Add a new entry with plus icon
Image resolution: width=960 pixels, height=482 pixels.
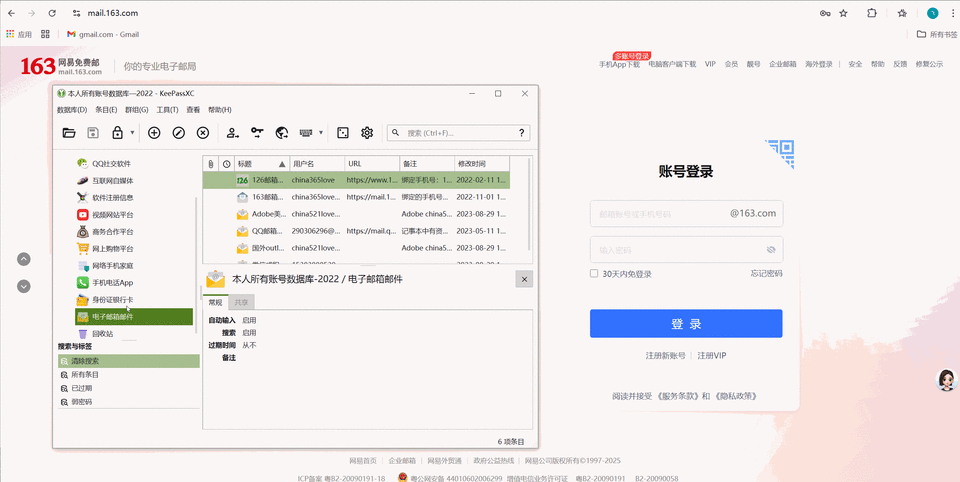(x=154, y=132)
